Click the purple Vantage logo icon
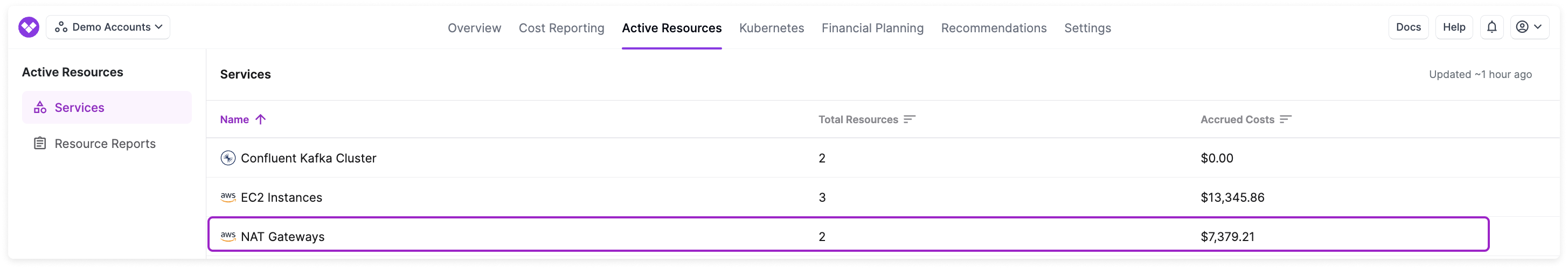Image resolution: width=1568 pixels, height=269 pixels. coord(29,27)
